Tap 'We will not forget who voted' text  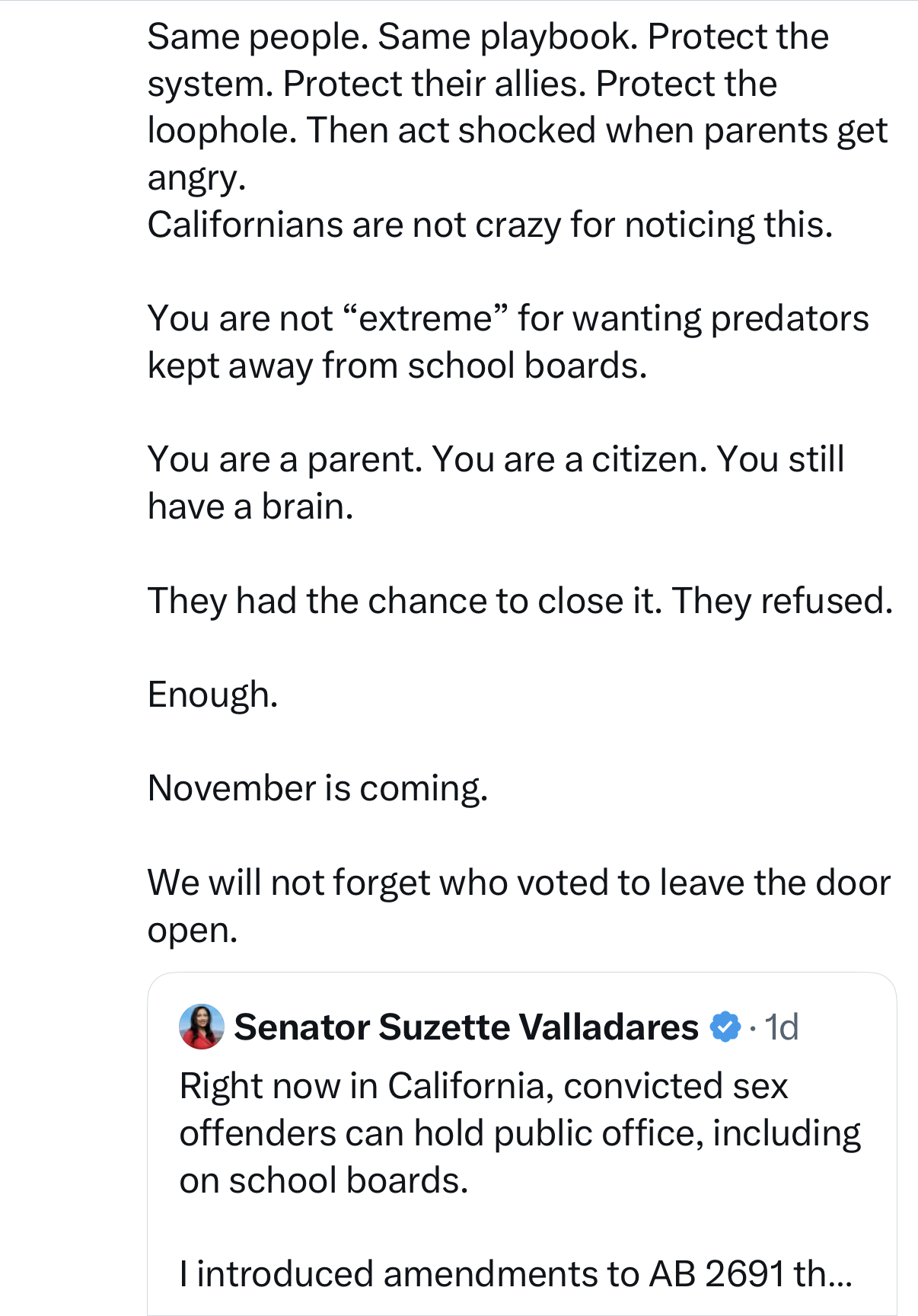click(x=518, y=883)
